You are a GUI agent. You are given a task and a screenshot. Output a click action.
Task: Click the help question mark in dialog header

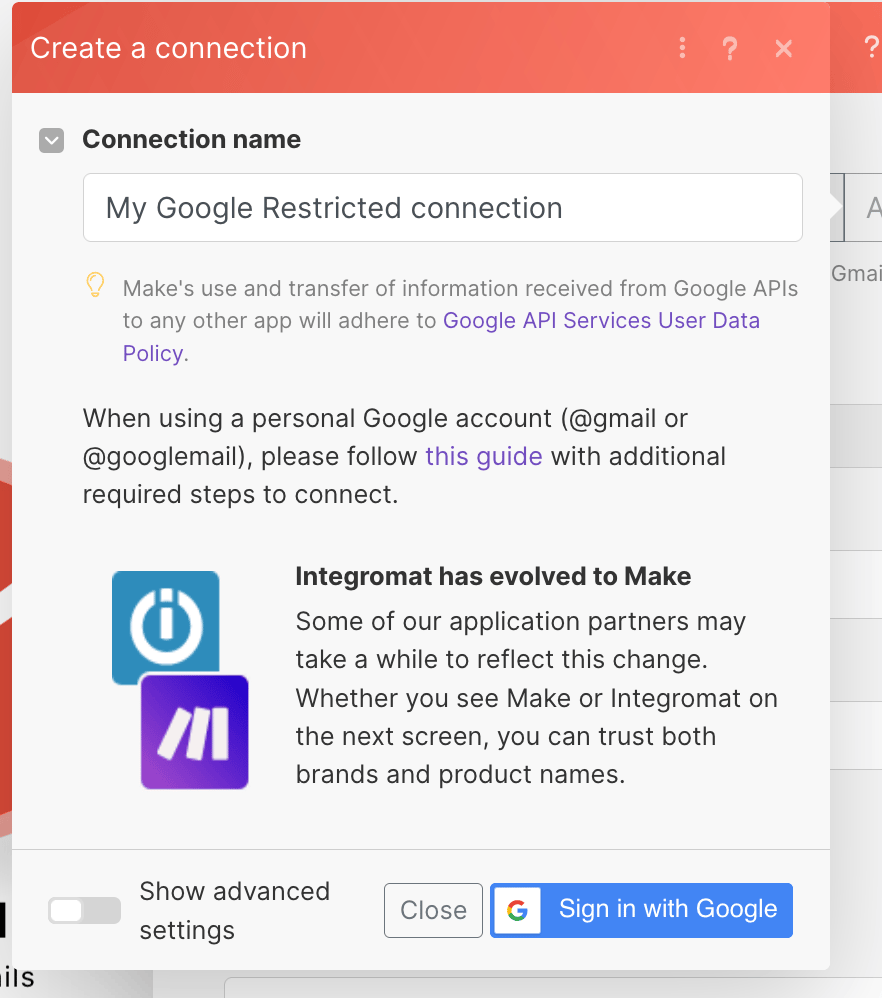point(730,48)
